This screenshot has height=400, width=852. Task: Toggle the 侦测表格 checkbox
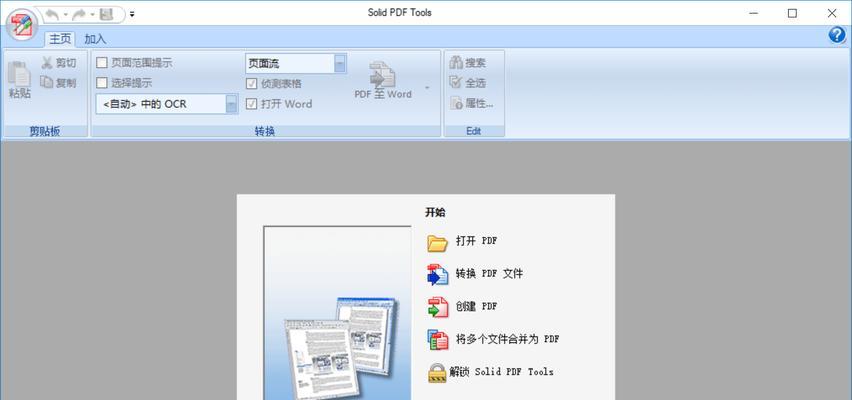(x=252, y=84)
